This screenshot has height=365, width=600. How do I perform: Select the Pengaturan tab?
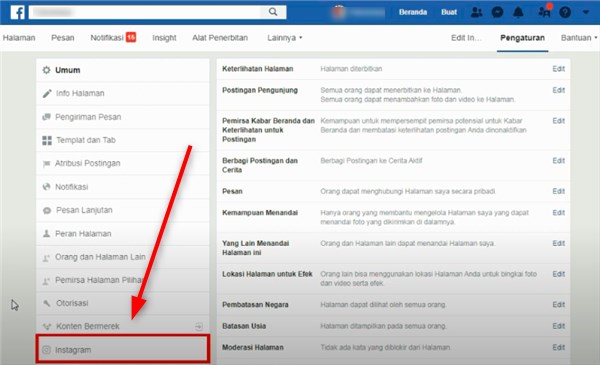[x=522, y=37]
